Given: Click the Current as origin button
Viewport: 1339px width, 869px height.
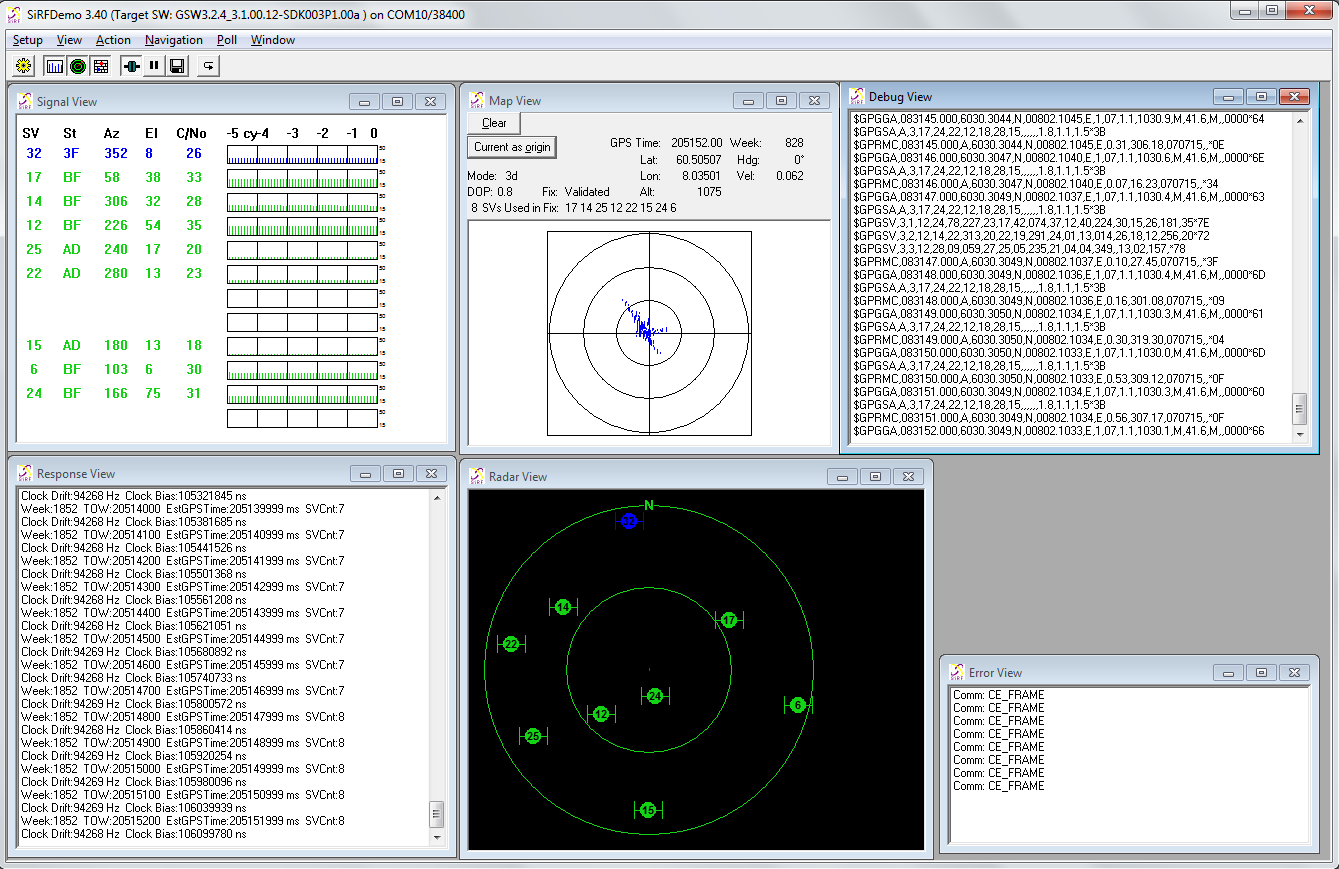Looking at the screenshot, I should (512, 147).
